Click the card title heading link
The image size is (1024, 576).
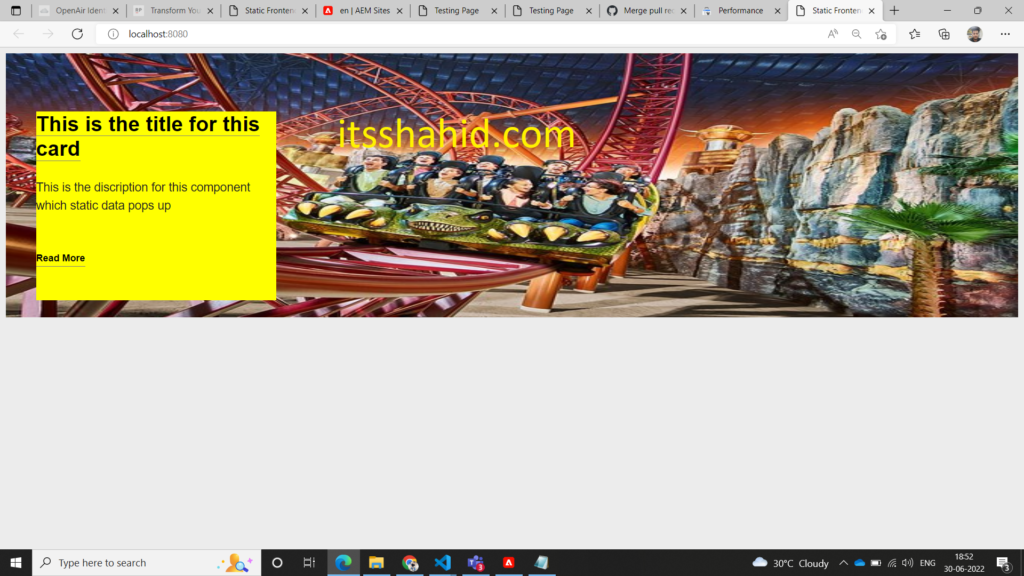click(148, 136)
